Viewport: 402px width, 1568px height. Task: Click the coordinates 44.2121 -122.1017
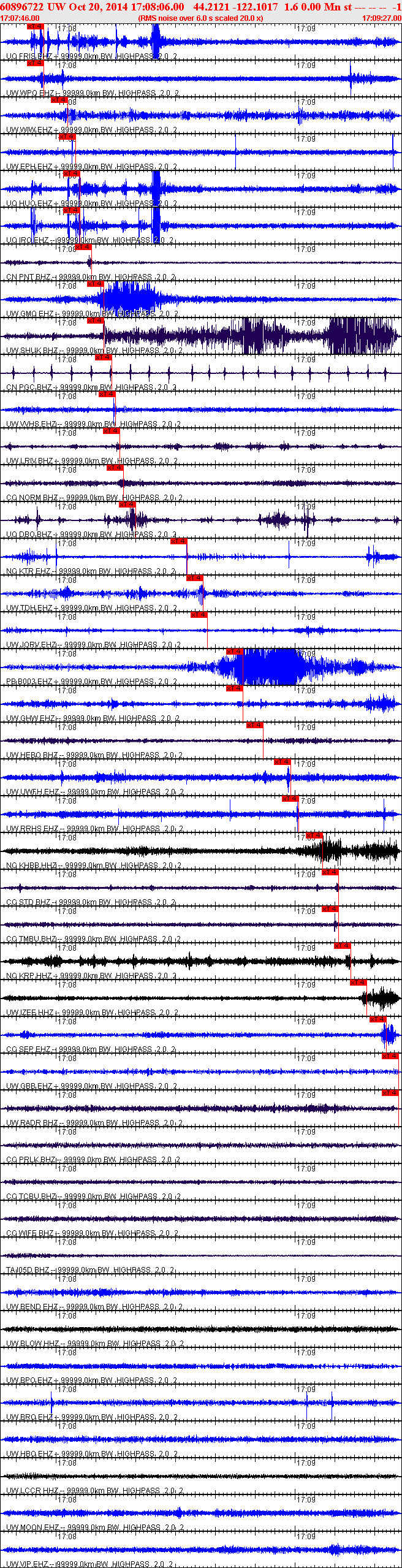pyautogui.click(x=235, y=6)
